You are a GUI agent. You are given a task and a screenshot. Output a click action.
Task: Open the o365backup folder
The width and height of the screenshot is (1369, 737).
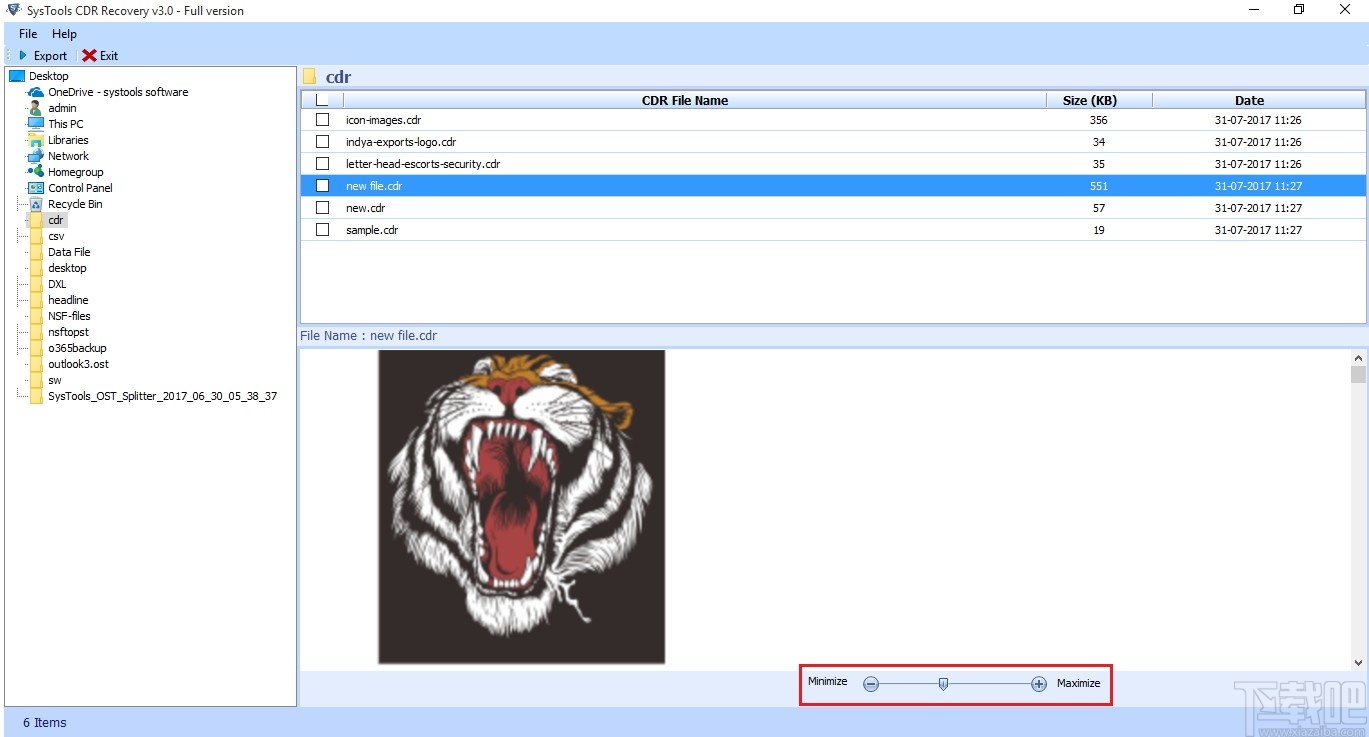[x=77, y=348]
